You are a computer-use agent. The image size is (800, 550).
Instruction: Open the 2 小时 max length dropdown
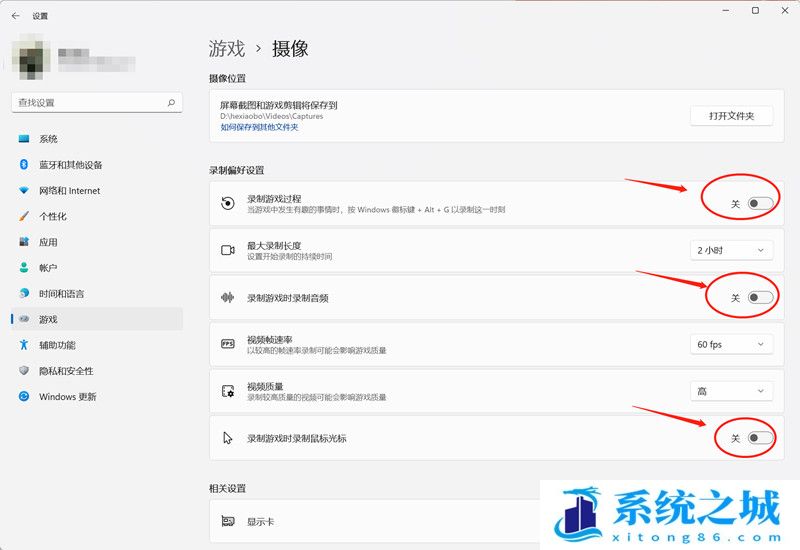click(x=731, y=250)
